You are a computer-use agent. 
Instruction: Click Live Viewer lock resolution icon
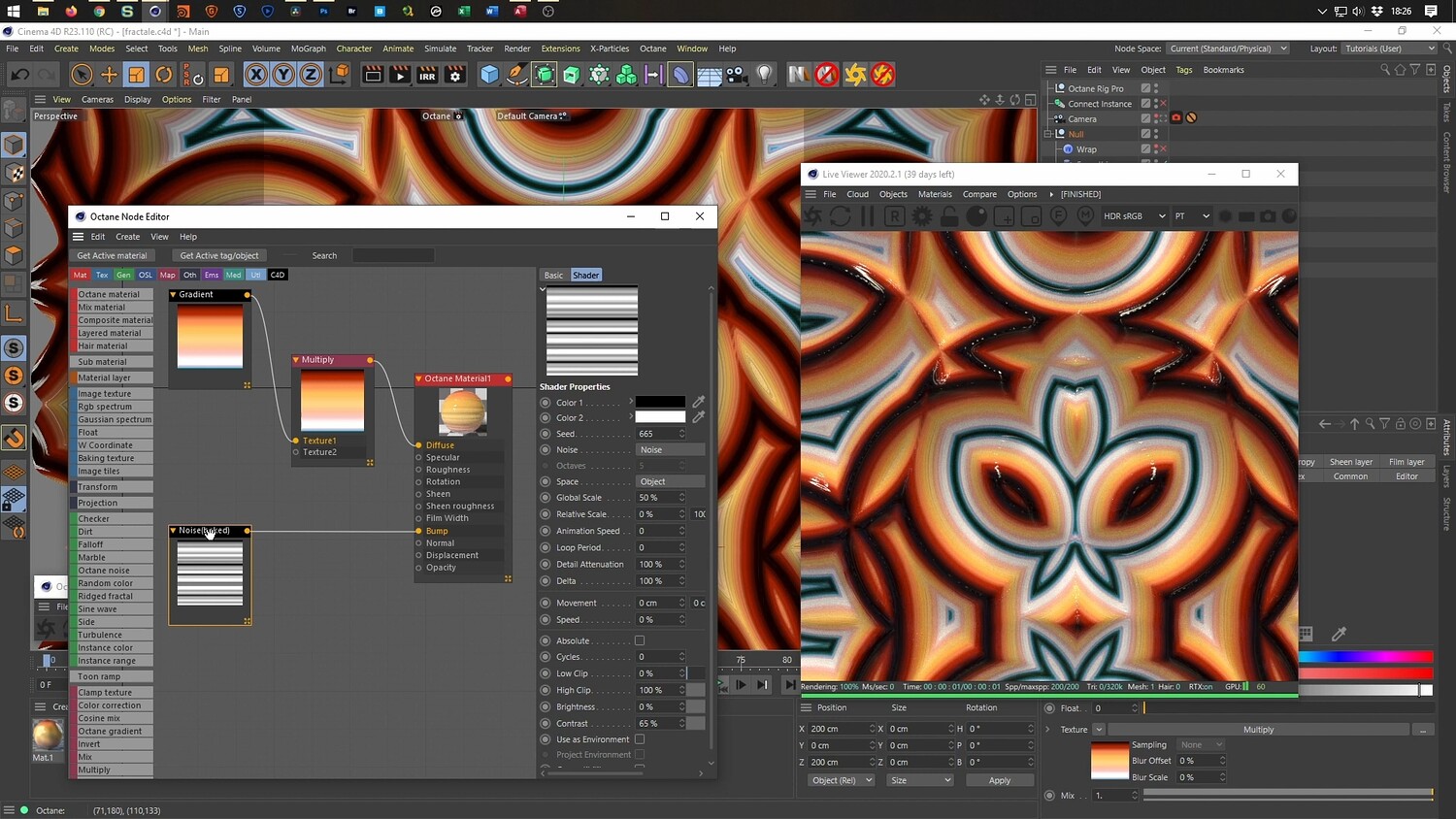pos(949,216)
